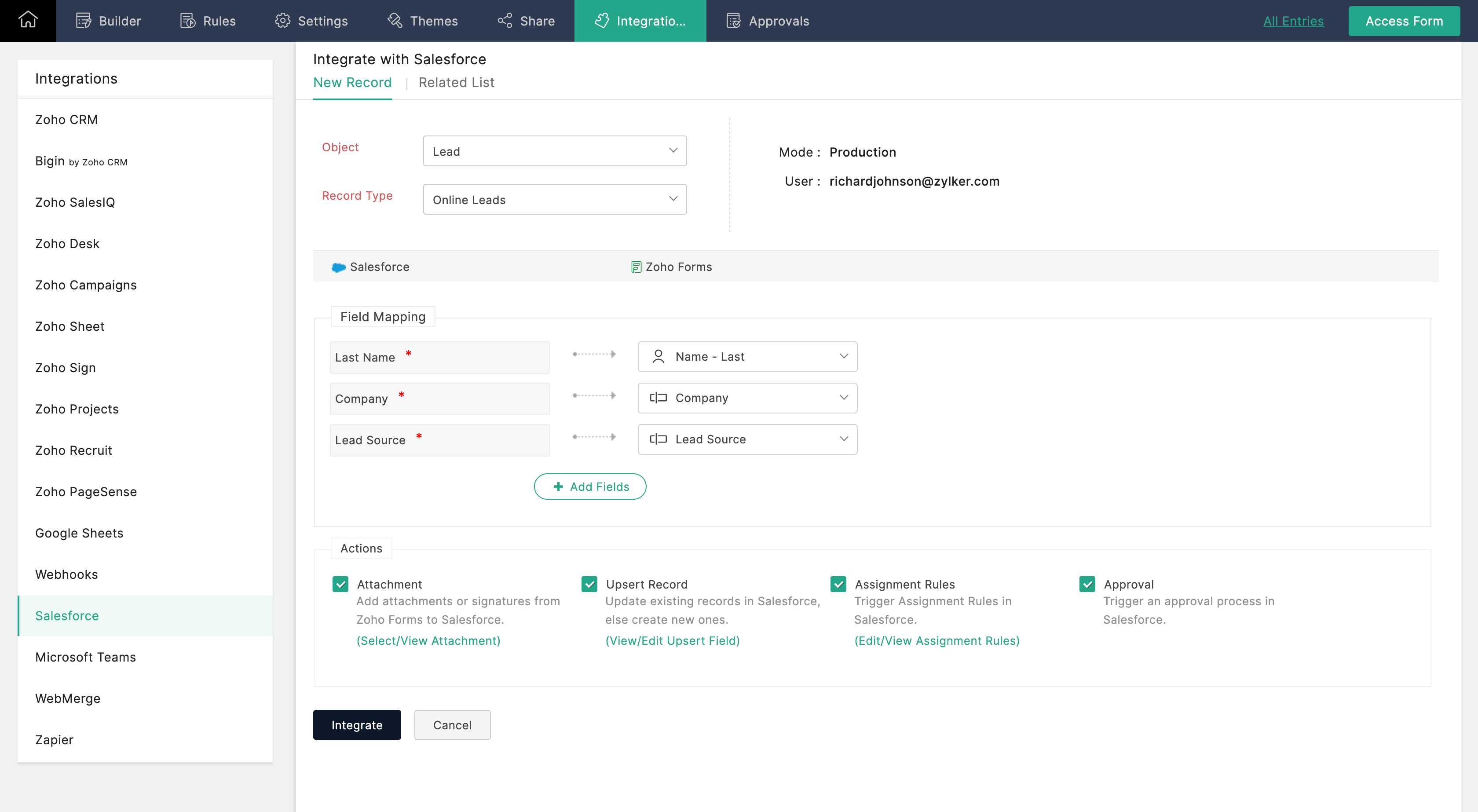Click the Share icon
The height and width of the screenshot is (812, 1478).
505,21
